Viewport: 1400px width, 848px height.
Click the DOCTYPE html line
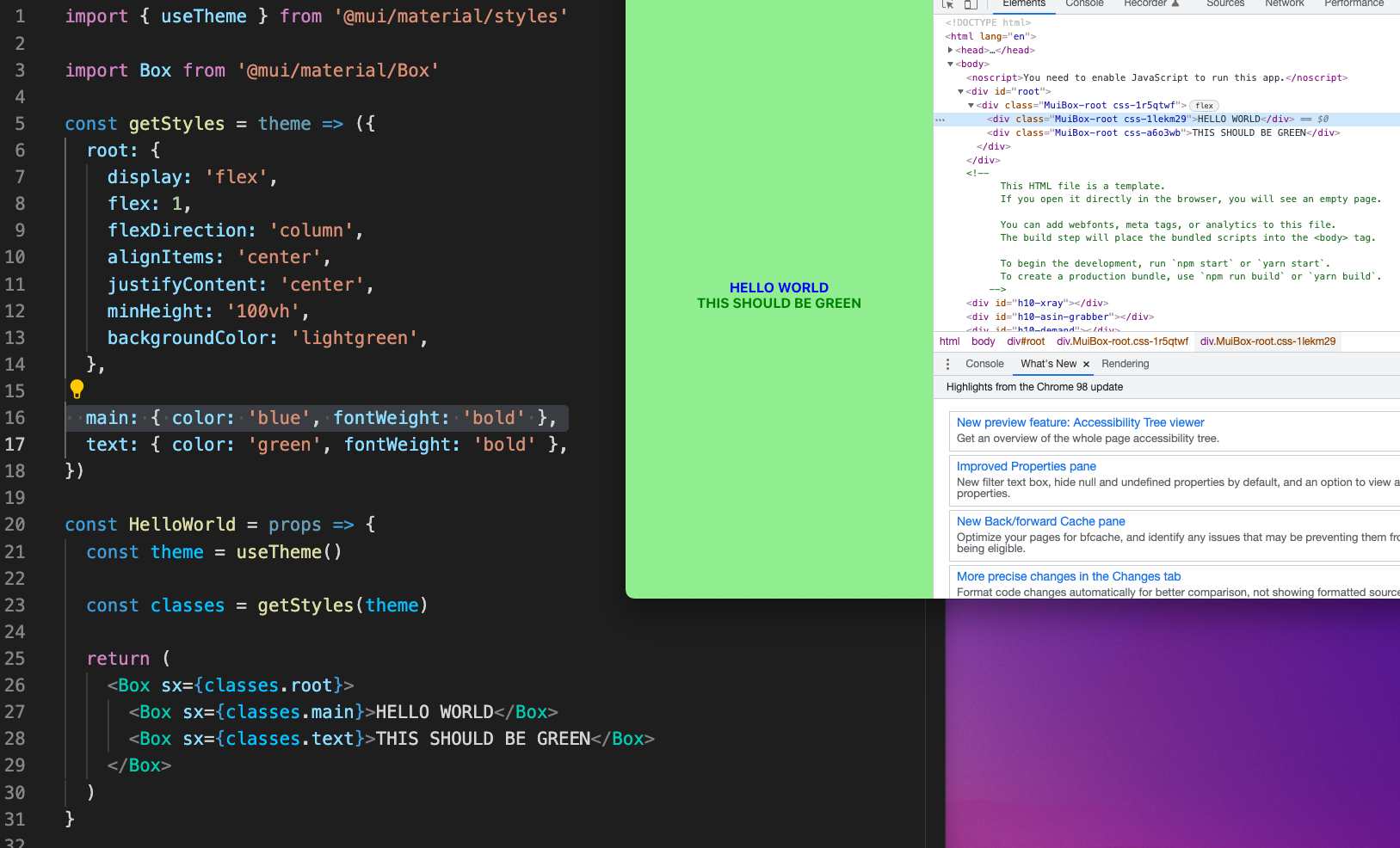coord(988,23)
